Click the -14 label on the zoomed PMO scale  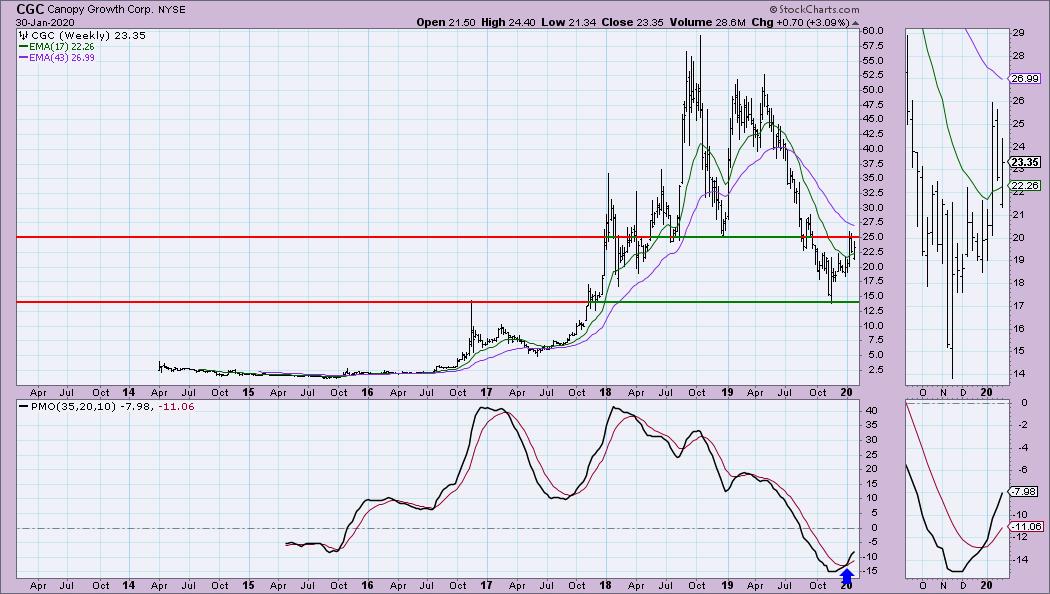tap(1021, 559)
